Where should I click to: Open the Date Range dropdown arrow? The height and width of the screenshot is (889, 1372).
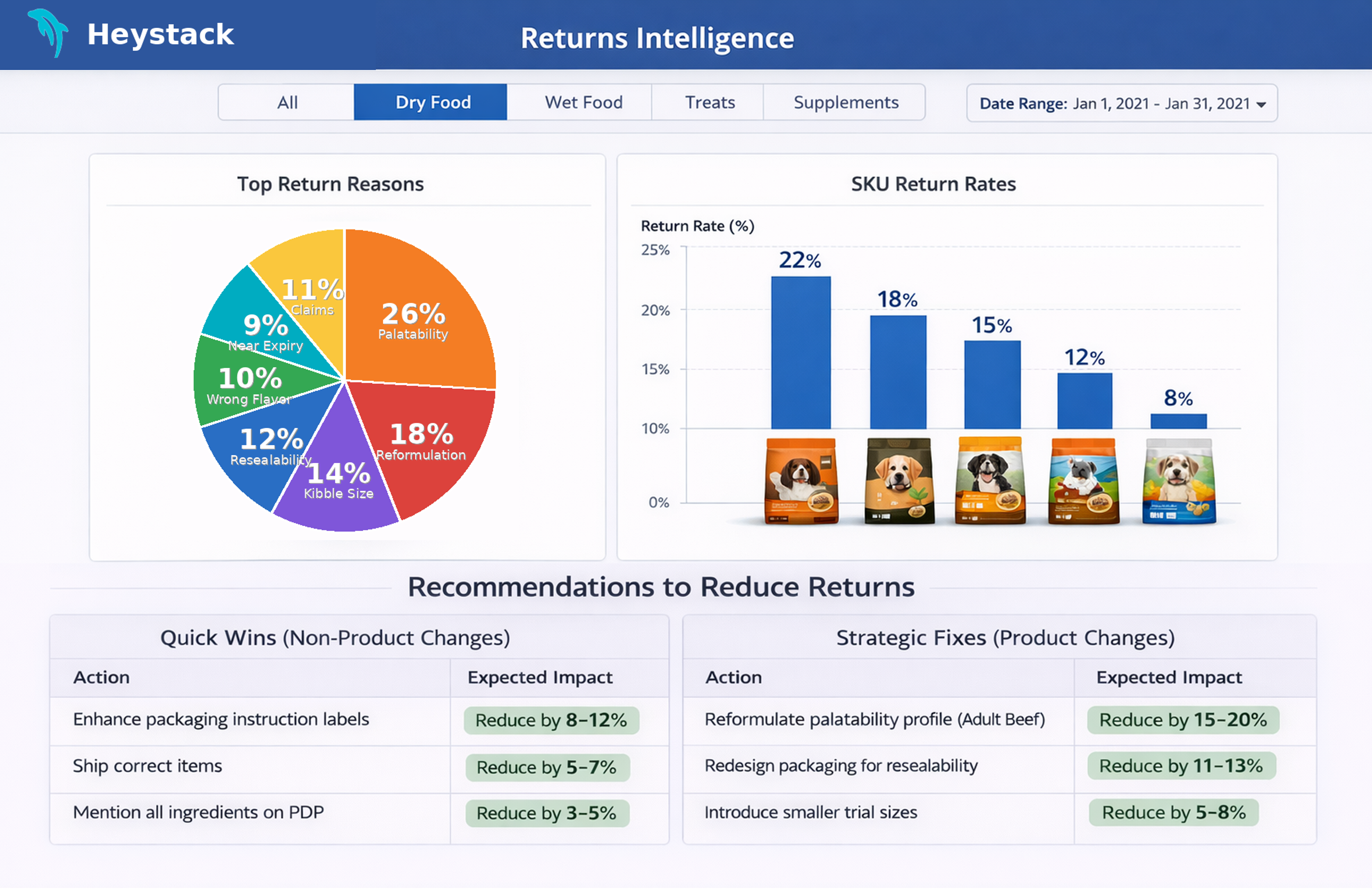(1261, 104)
